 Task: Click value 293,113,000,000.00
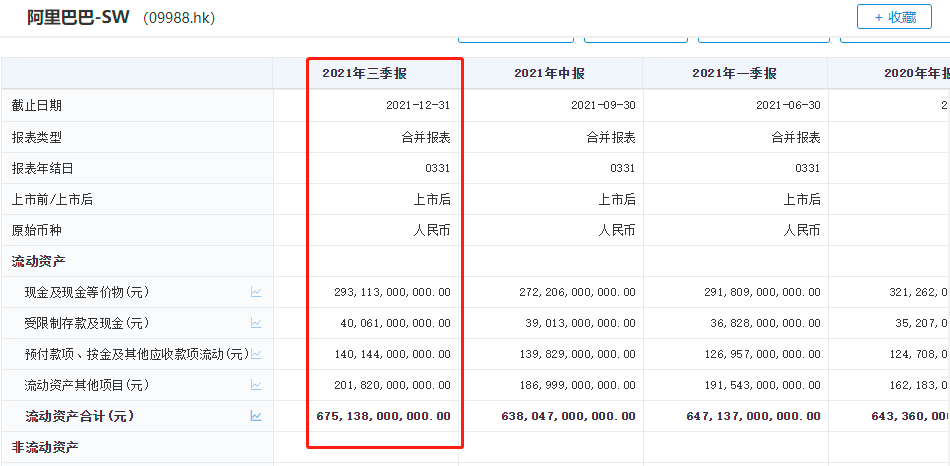tap(393, 292)
